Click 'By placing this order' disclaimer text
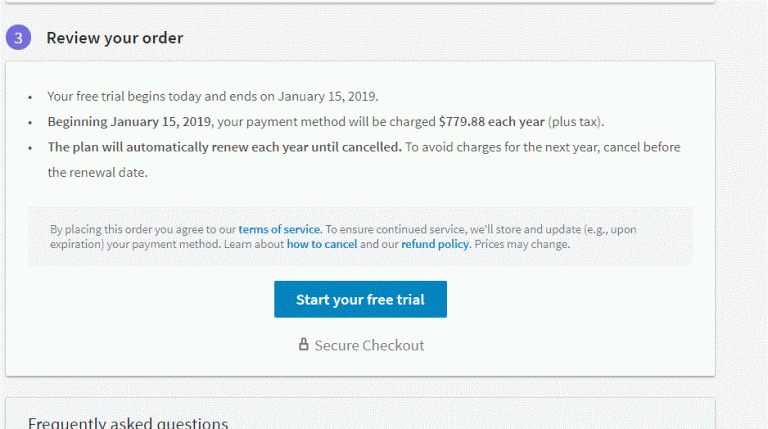The height and width of the screenshot is (429, 768). tap(343, 237)
